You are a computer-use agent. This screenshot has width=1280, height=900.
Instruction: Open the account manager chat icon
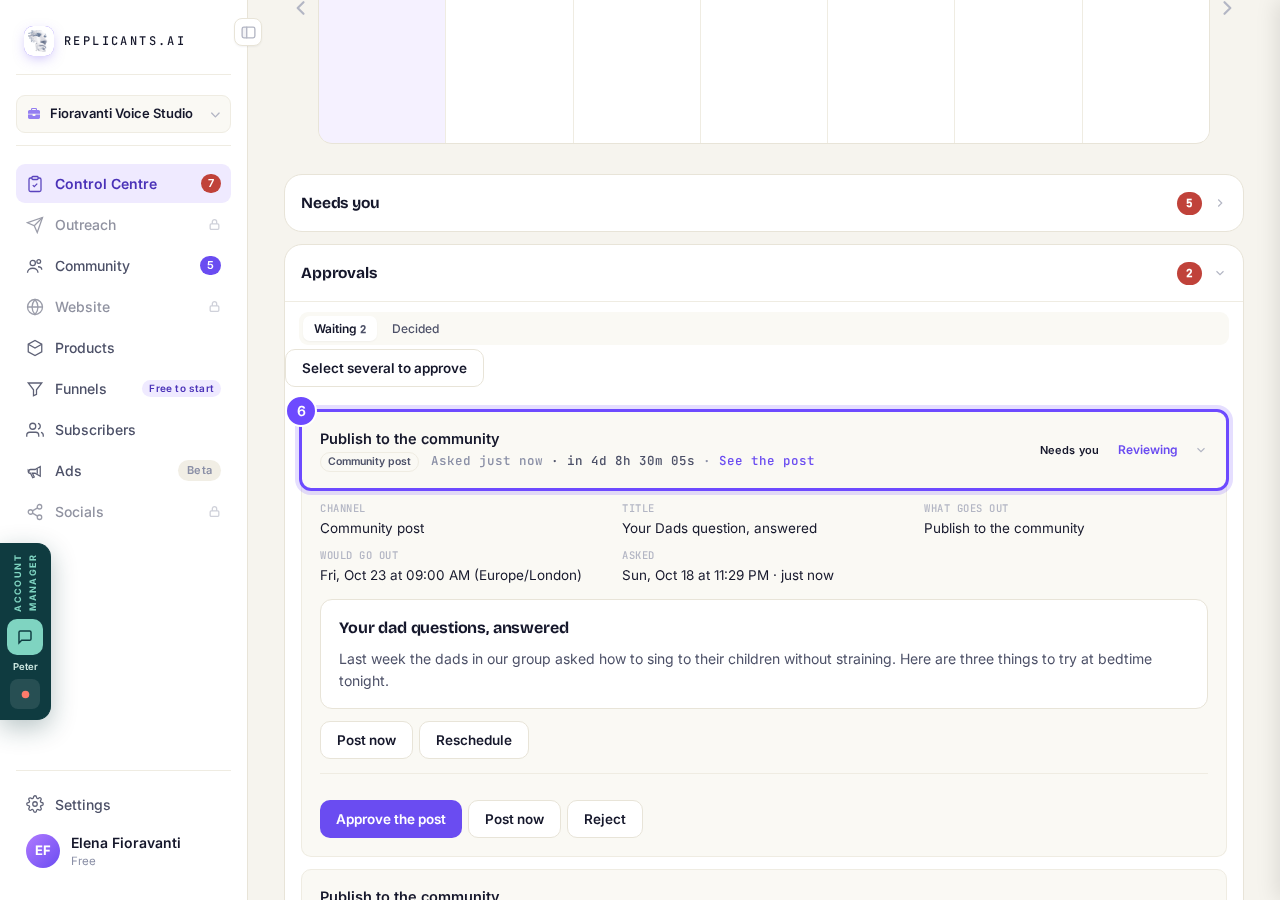(25, 637)
